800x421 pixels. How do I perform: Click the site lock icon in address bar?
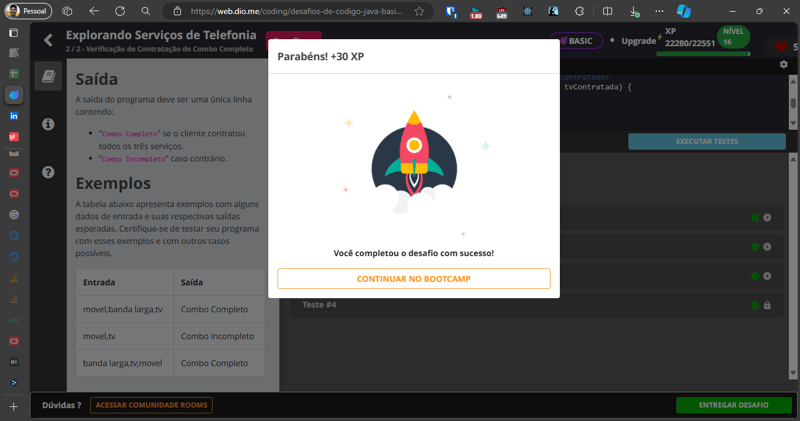tap(177, 11)
